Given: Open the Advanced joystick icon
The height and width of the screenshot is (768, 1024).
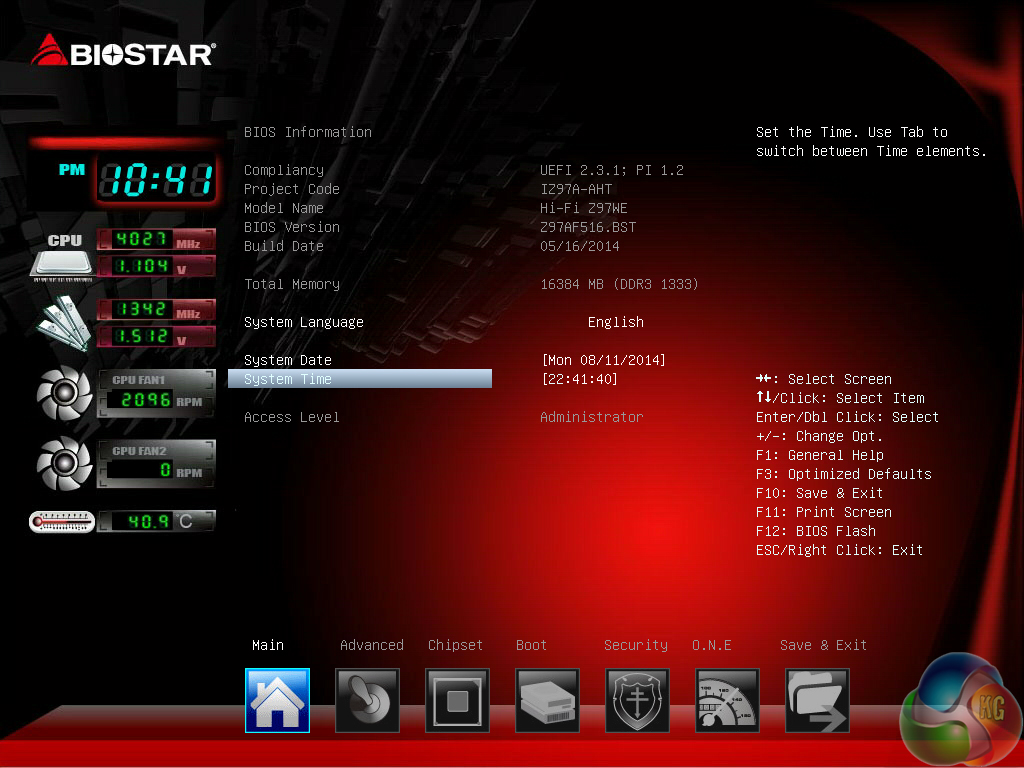Looking at the screenshot, I should (367, 700).
